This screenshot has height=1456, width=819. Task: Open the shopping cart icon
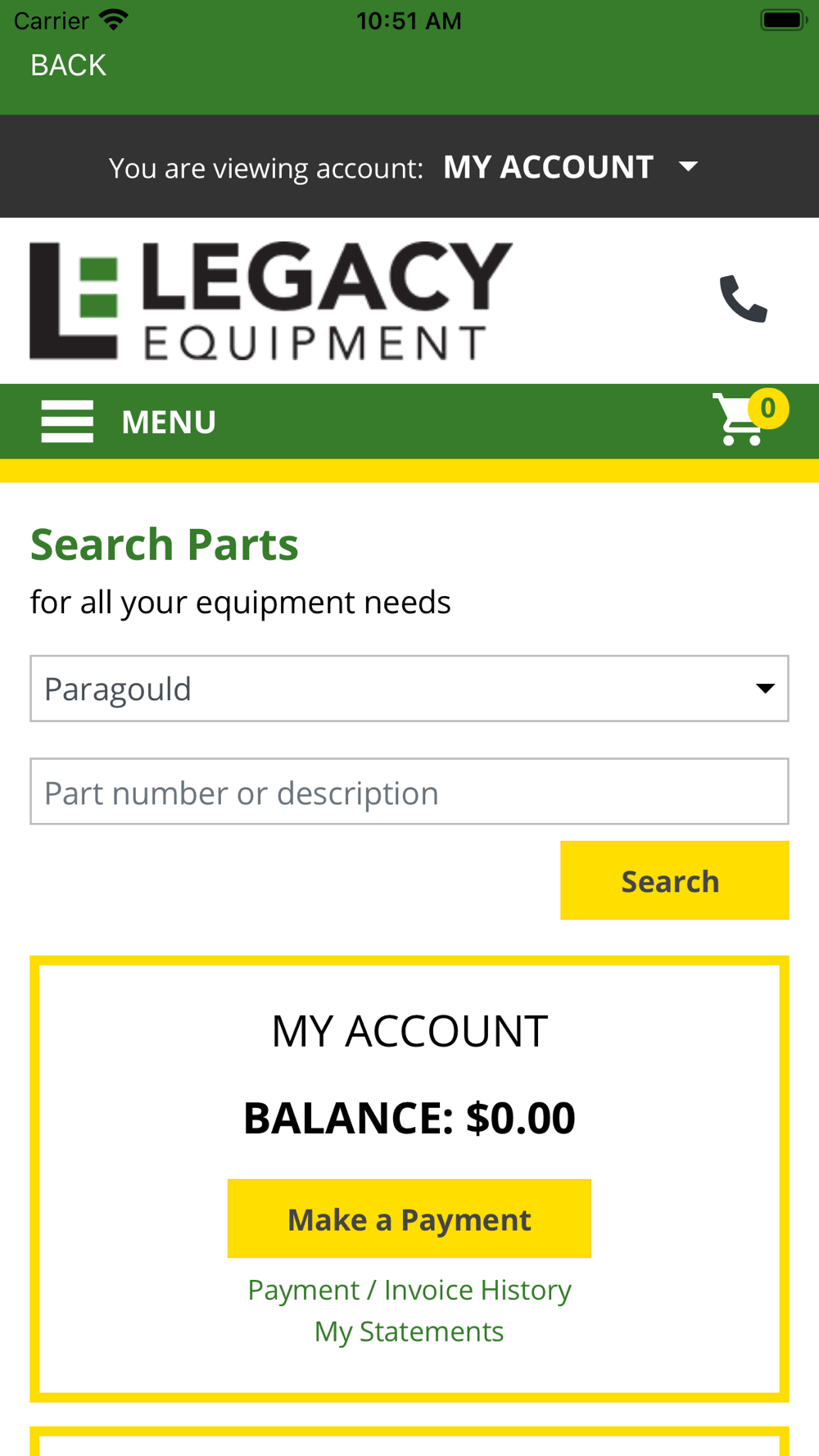click(739, 420)
